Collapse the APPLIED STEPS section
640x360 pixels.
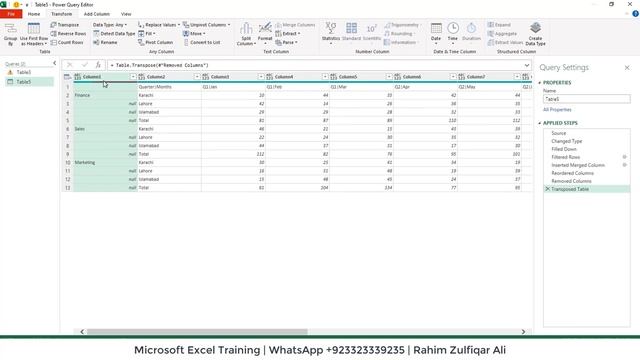point(540,123)
